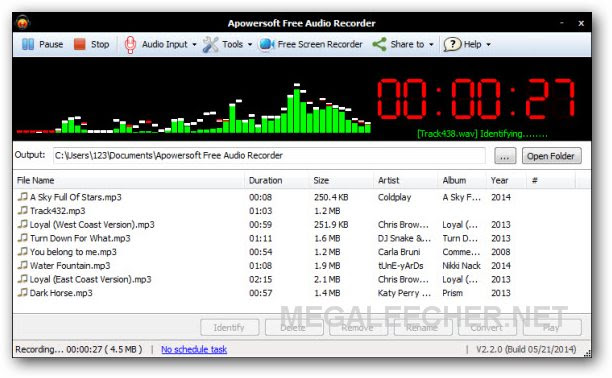
Task: Click the 251.9 KB size cell
Action: tap(331, 225)
